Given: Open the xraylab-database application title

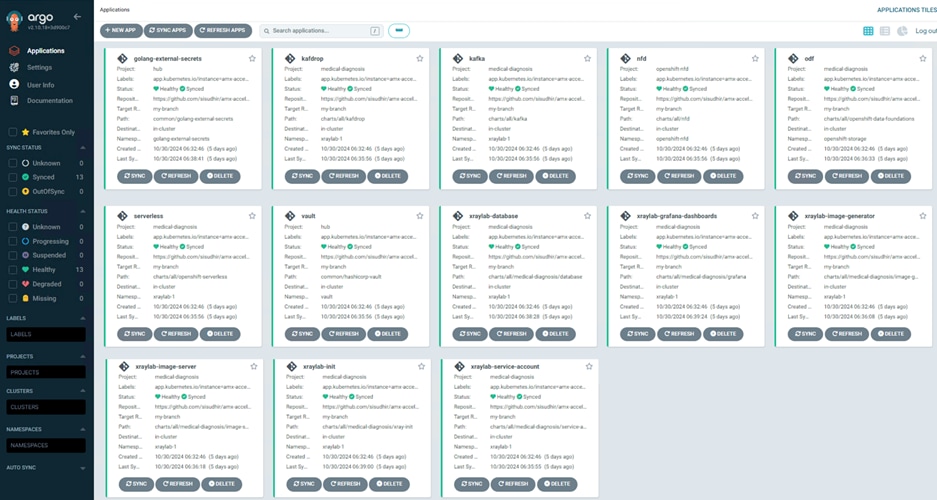Looking at the screenshot, I should click(x=494, y=216).
